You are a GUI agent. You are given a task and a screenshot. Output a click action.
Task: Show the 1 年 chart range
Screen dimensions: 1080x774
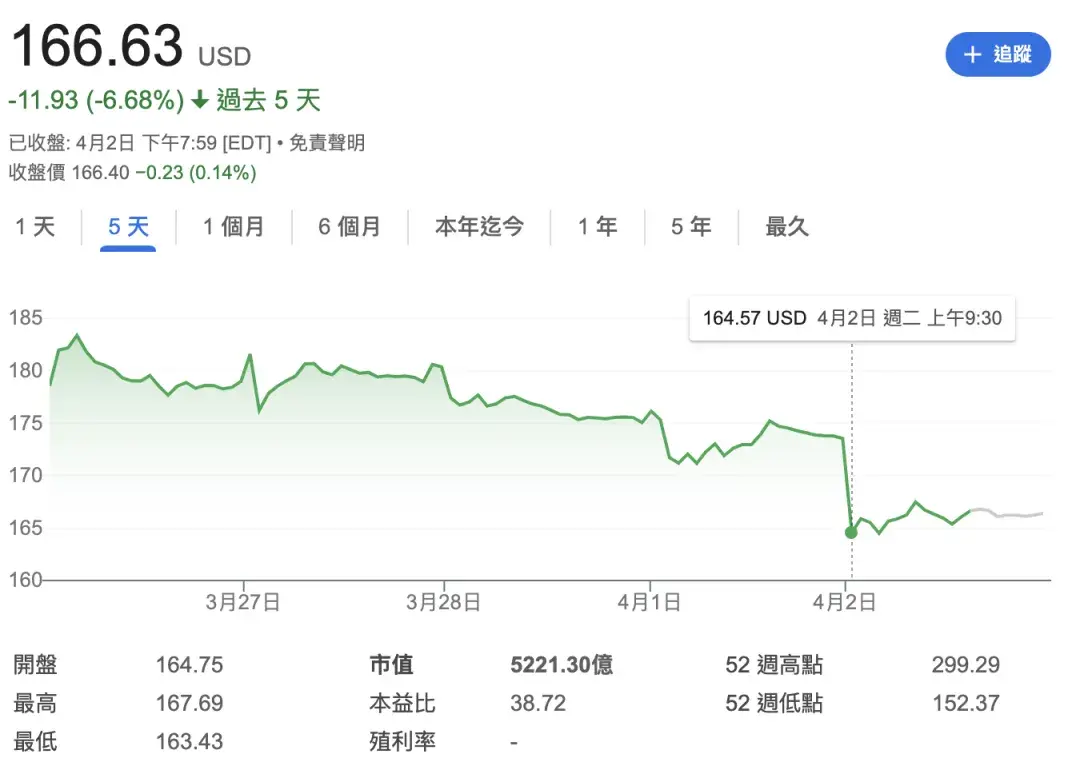pyautogui.click(x=597, y=227)
